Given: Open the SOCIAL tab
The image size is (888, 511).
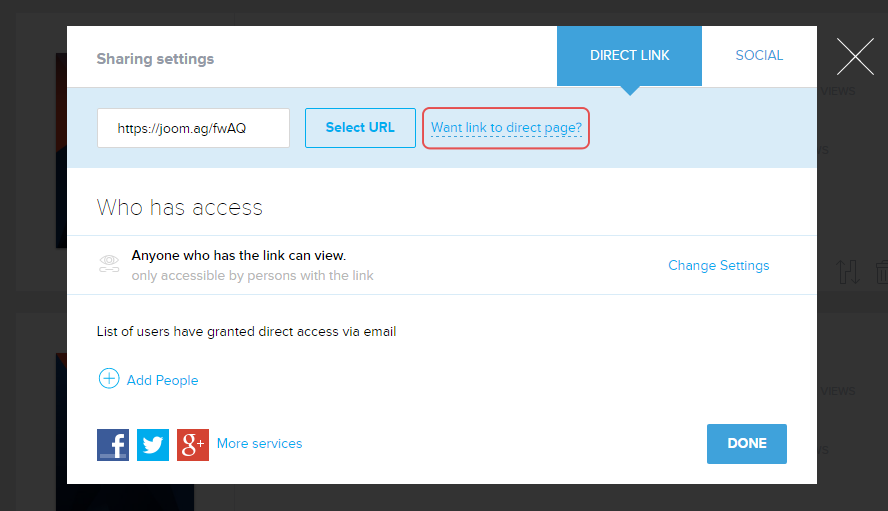Looking at the screenshot, I should 759,56.
